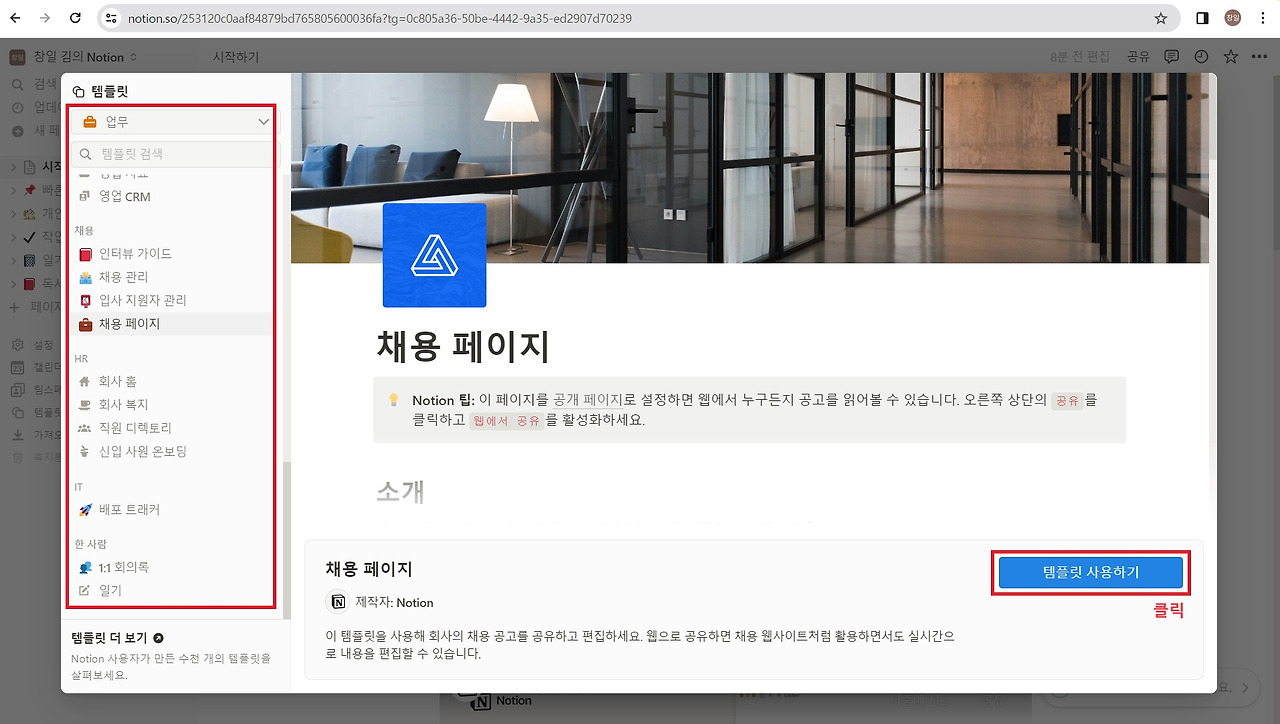Click 공유 in Notion top bar
The width and height of the screenshot is (1280, 724).
(x=1138, y=57)
